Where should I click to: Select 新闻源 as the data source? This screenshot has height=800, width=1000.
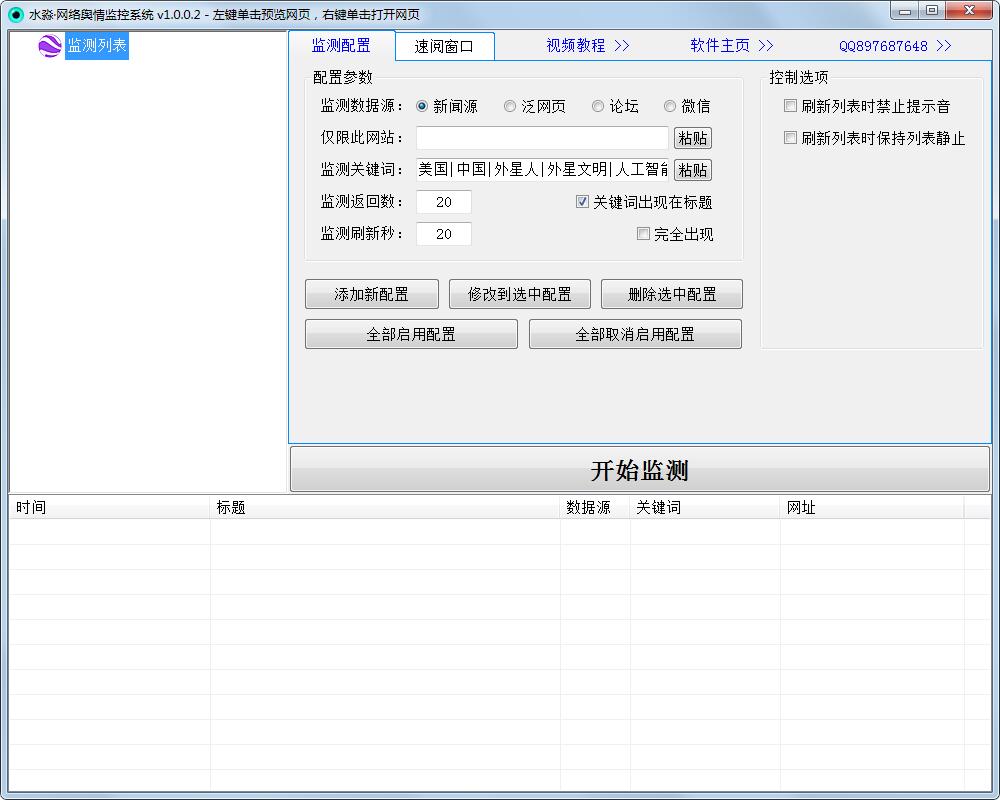point(421,106)
